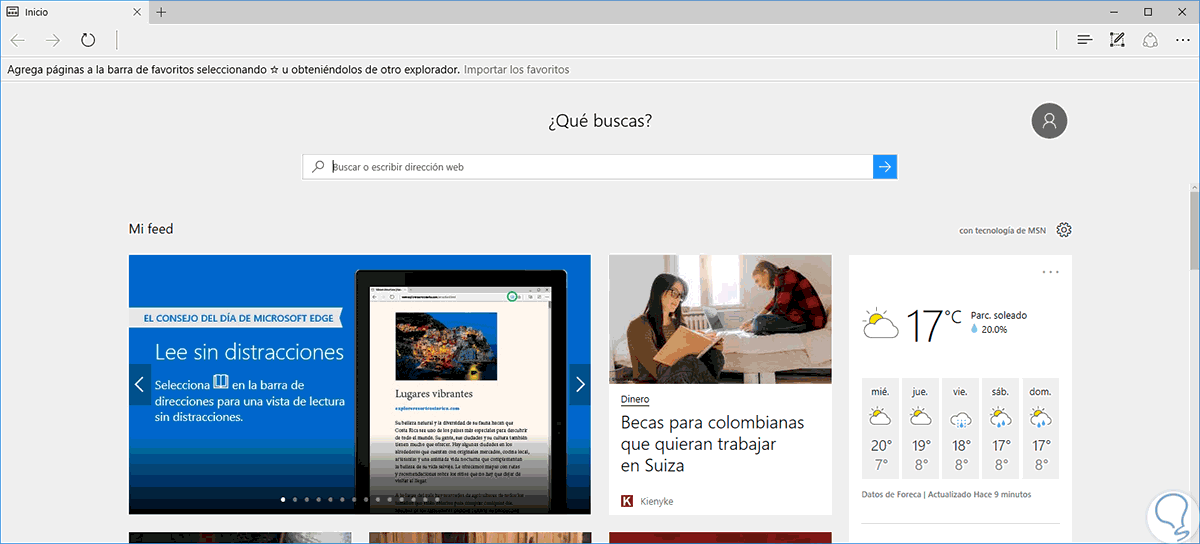Click the con tecnología de MSN label
Image resolution: width=1200 pixels, height=544 pixels.
click(1002, 230)
